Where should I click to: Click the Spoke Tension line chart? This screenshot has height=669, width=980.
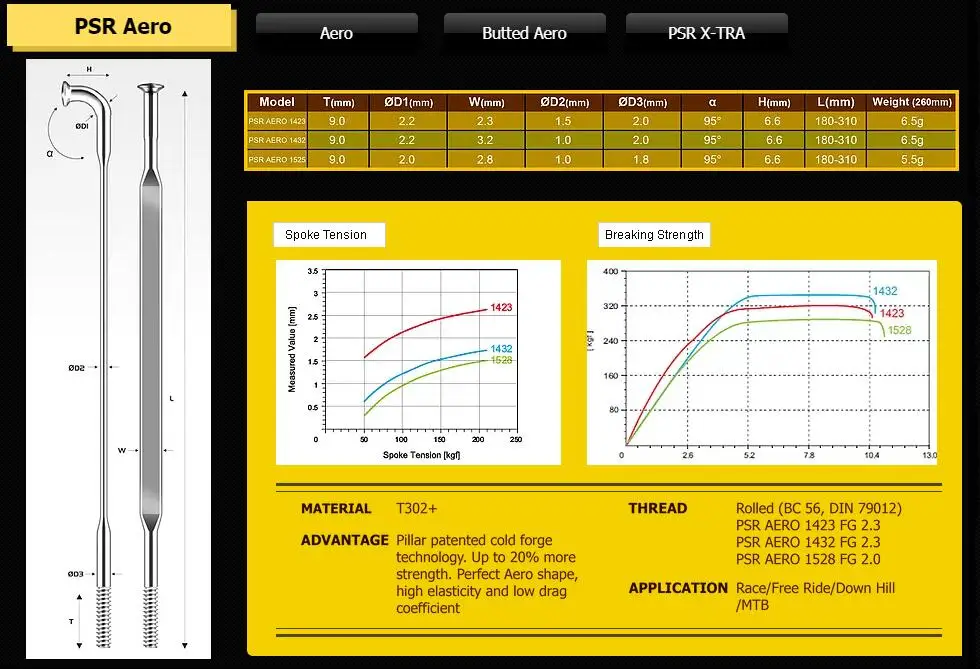(418, 363)
